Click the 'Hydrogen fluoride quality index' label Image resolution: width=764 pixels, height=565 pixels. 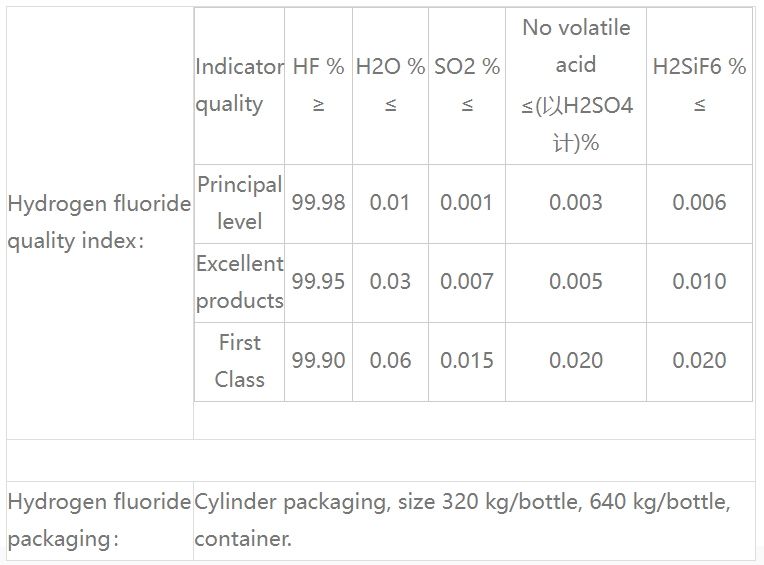99,222
